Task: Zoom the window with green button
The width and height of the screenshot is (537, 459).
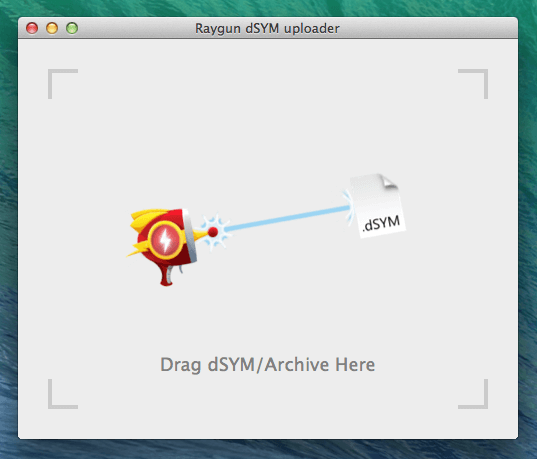Action: tap(72, 28)
